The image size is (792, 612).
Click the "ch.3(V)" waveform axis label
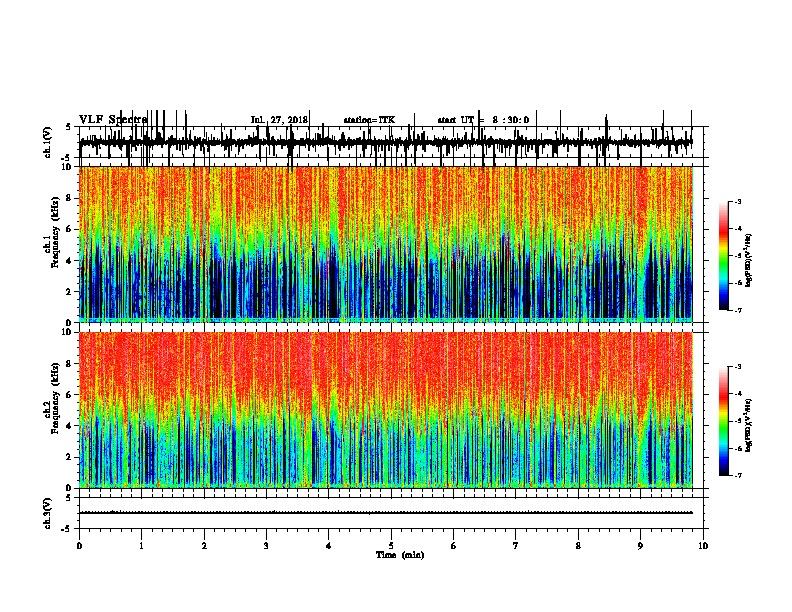(x=48, y=513)
